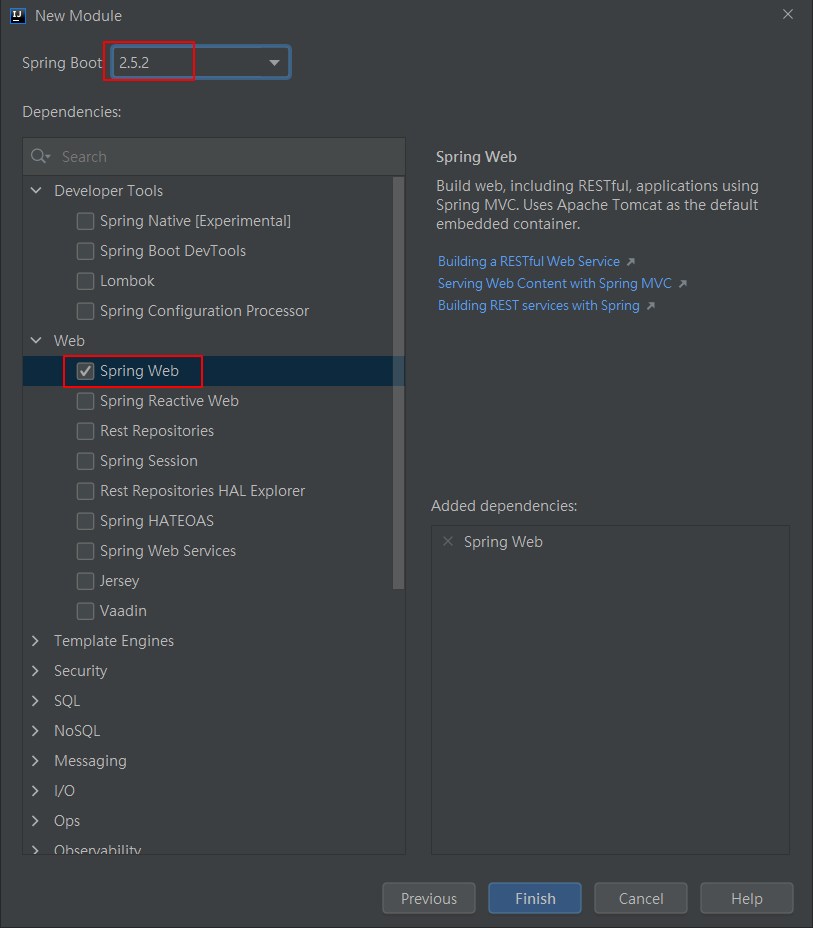Viewport: 813px width, 928px height.
Task: Click the dependency list scrollbar
Action: [x=398, y=383]
